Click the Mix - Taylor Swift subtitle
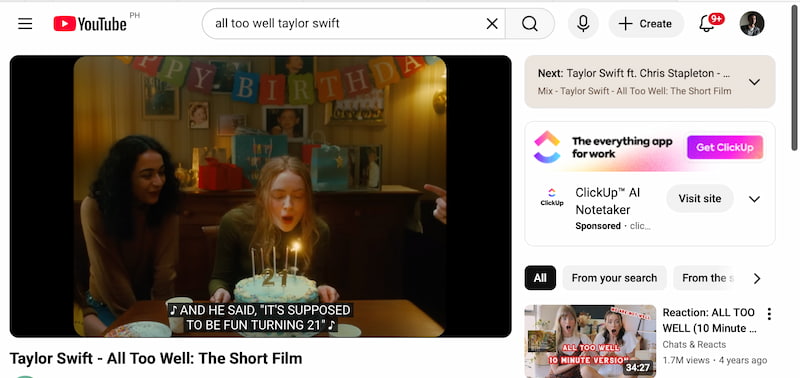 (x=634, y=91)
